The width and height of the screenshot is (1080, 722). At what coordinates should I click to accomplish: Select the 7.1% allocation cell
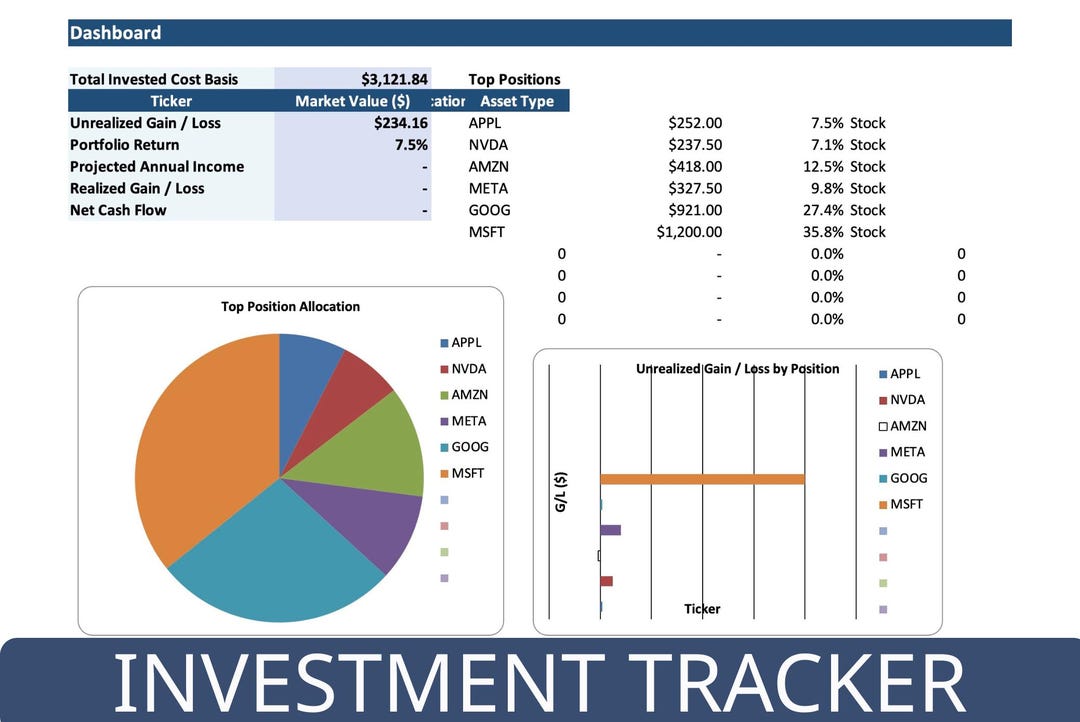tap(827, 145)
